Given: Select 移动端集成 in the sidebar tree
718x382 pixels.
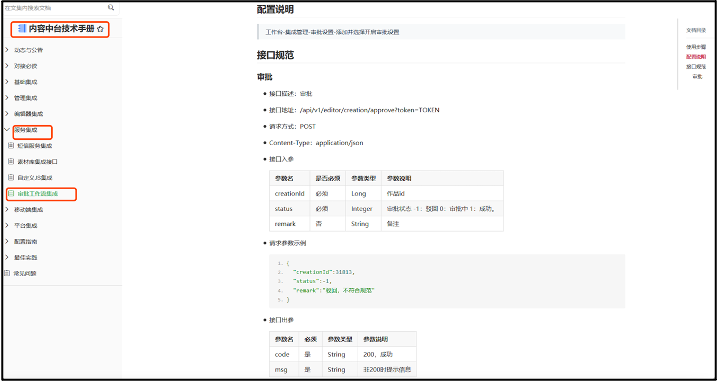Looking at the screenshot, I should (28, 209).
